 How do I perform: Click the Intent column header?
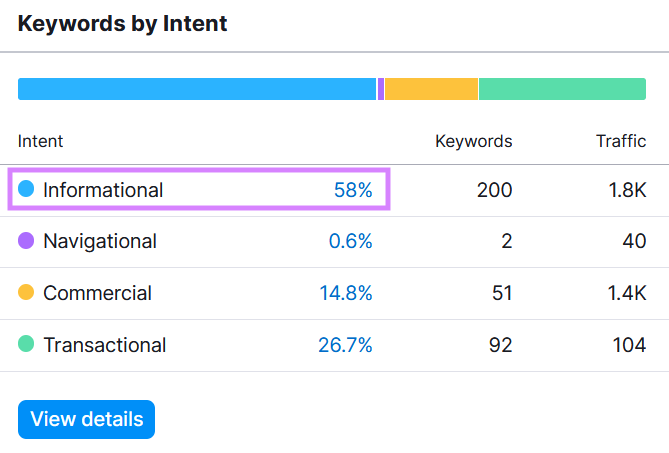[x=40, y=141]
